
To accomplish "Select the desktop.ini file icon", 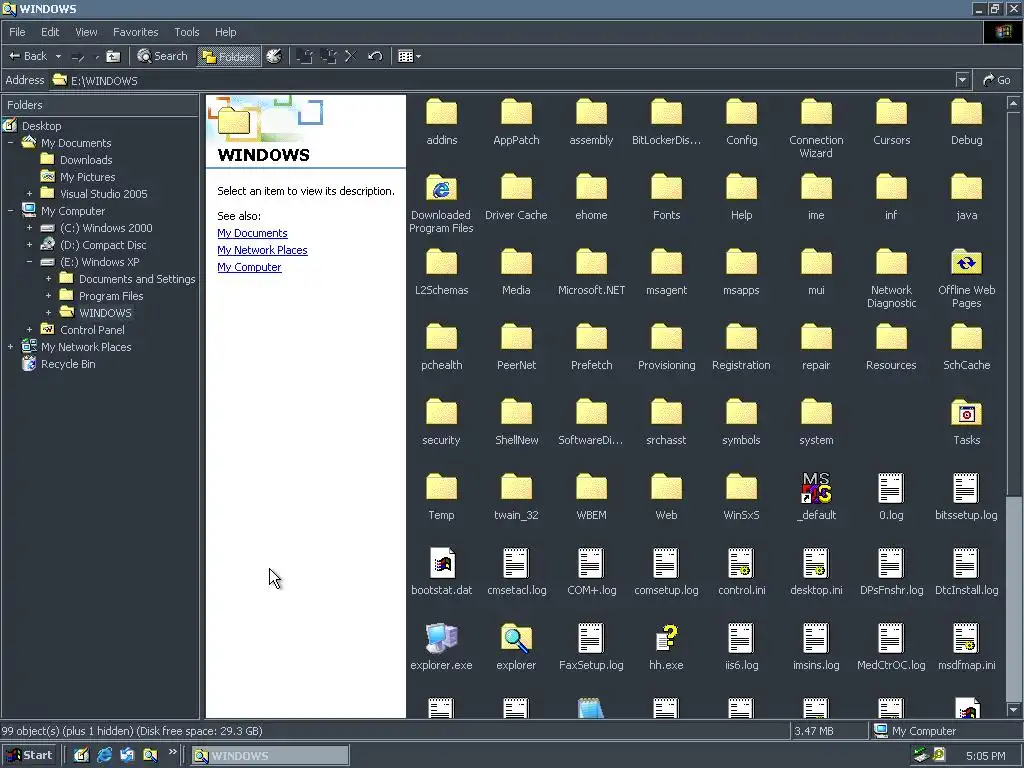I will tap(816, 563).
